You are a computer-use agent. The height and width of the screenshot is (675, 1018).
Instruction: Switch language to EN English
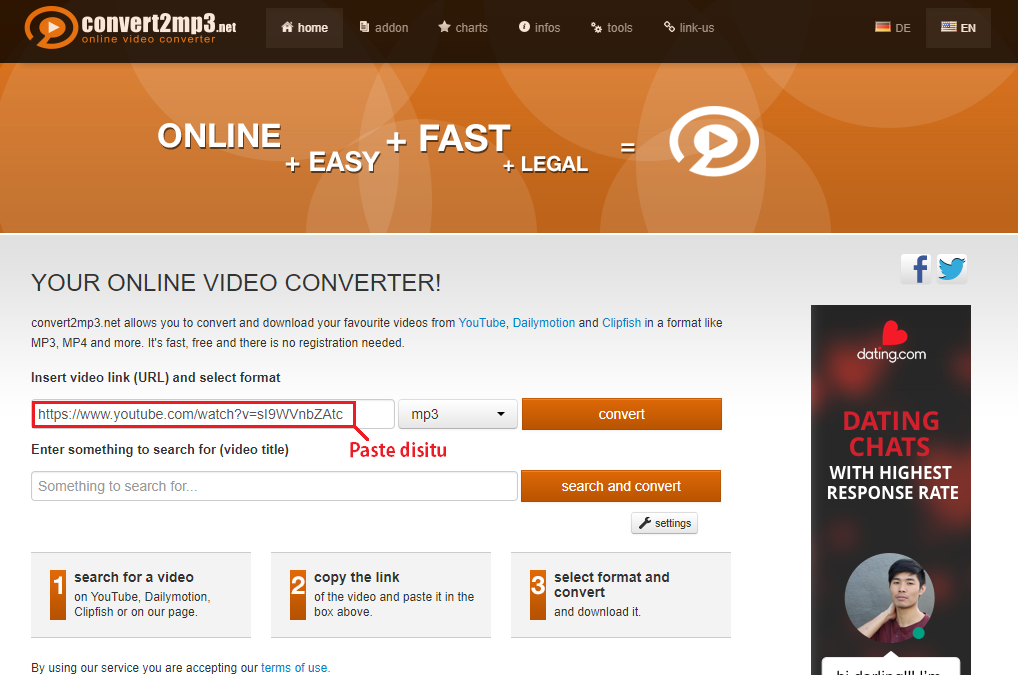tap(958, 28)
